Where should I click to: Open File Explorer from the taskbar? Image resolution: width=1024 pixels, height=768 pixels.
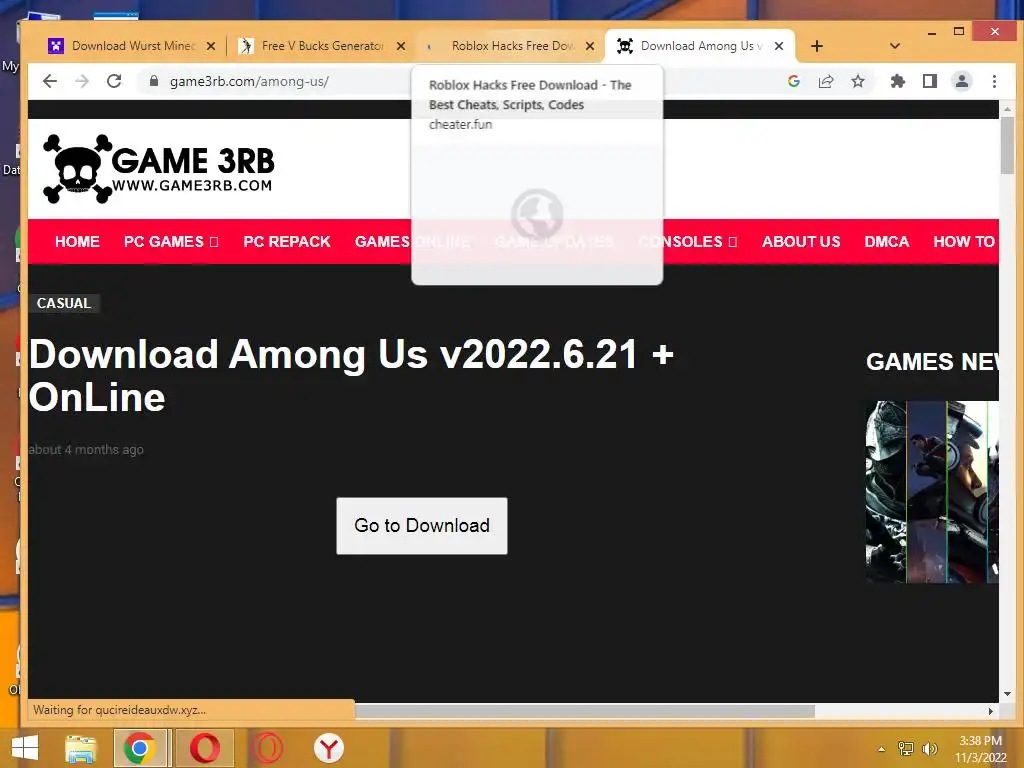click(80, 748)
